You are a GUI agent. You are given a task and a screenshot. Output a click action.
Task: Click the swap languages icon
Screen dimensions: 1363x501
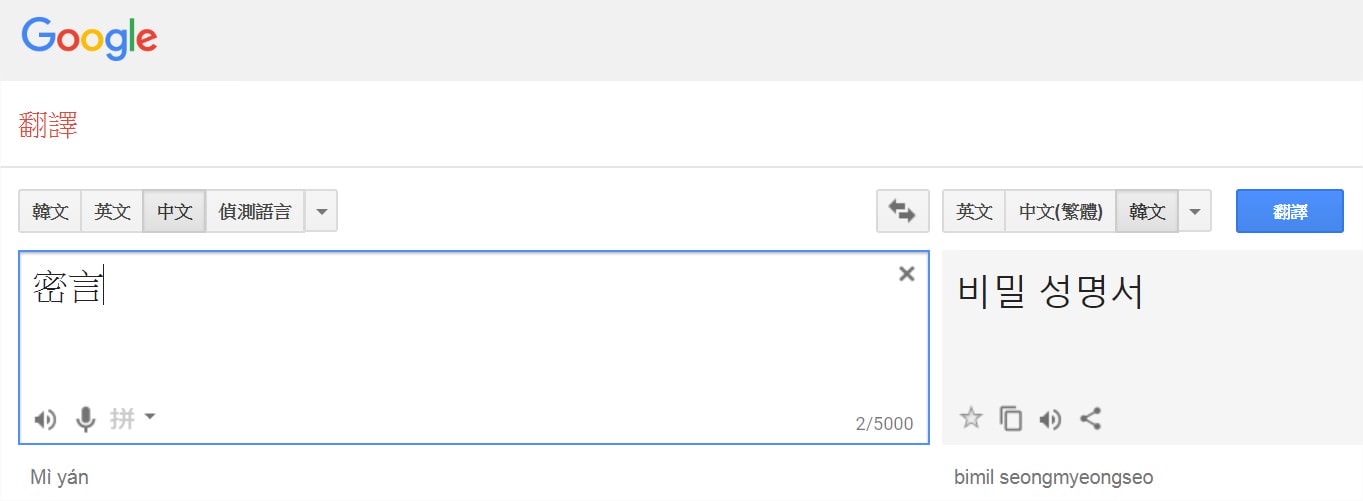[x=902, y=211]
